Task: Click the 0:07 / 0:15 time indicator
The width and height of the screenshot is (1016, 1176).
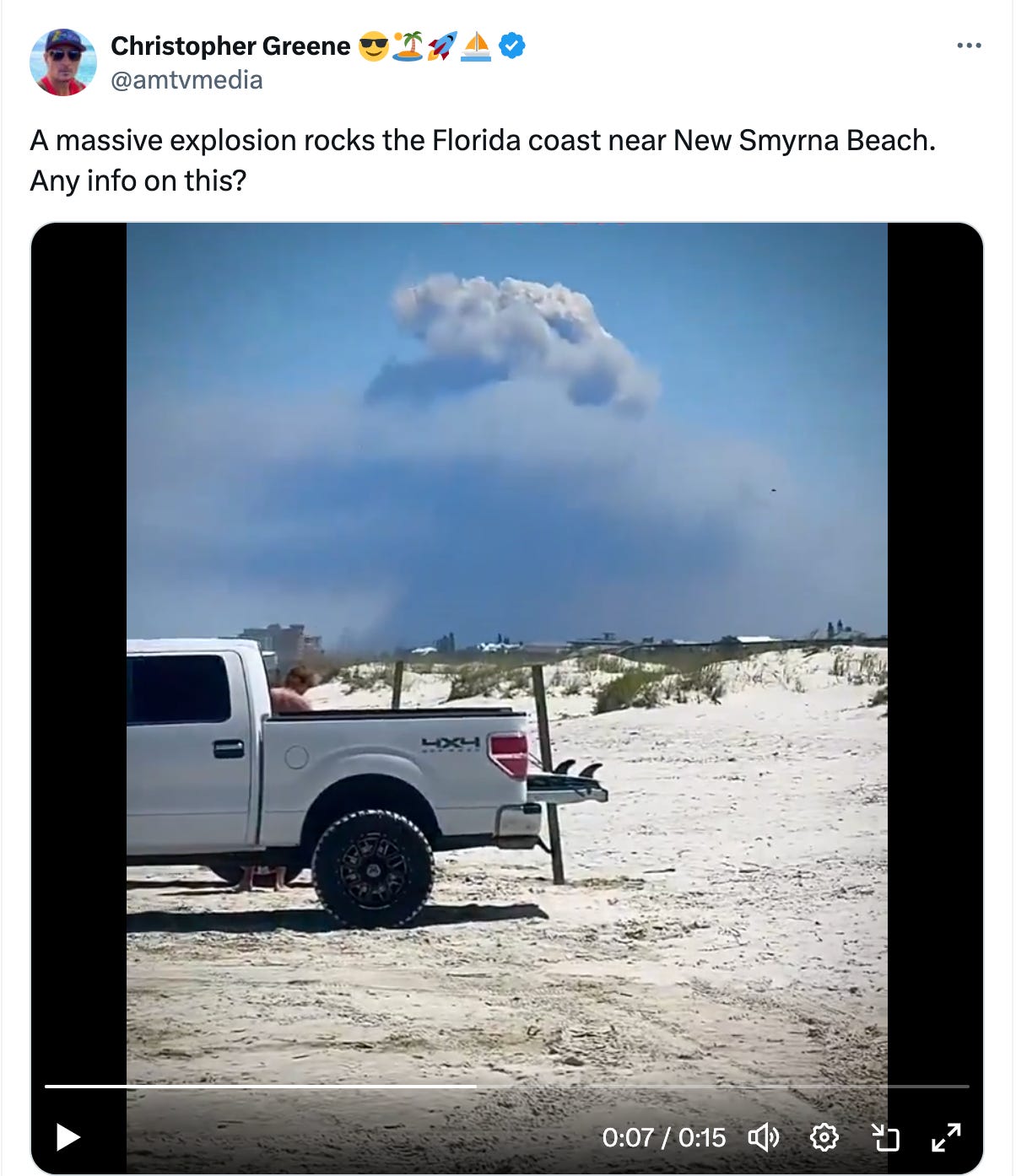Action: point(663,1137)
